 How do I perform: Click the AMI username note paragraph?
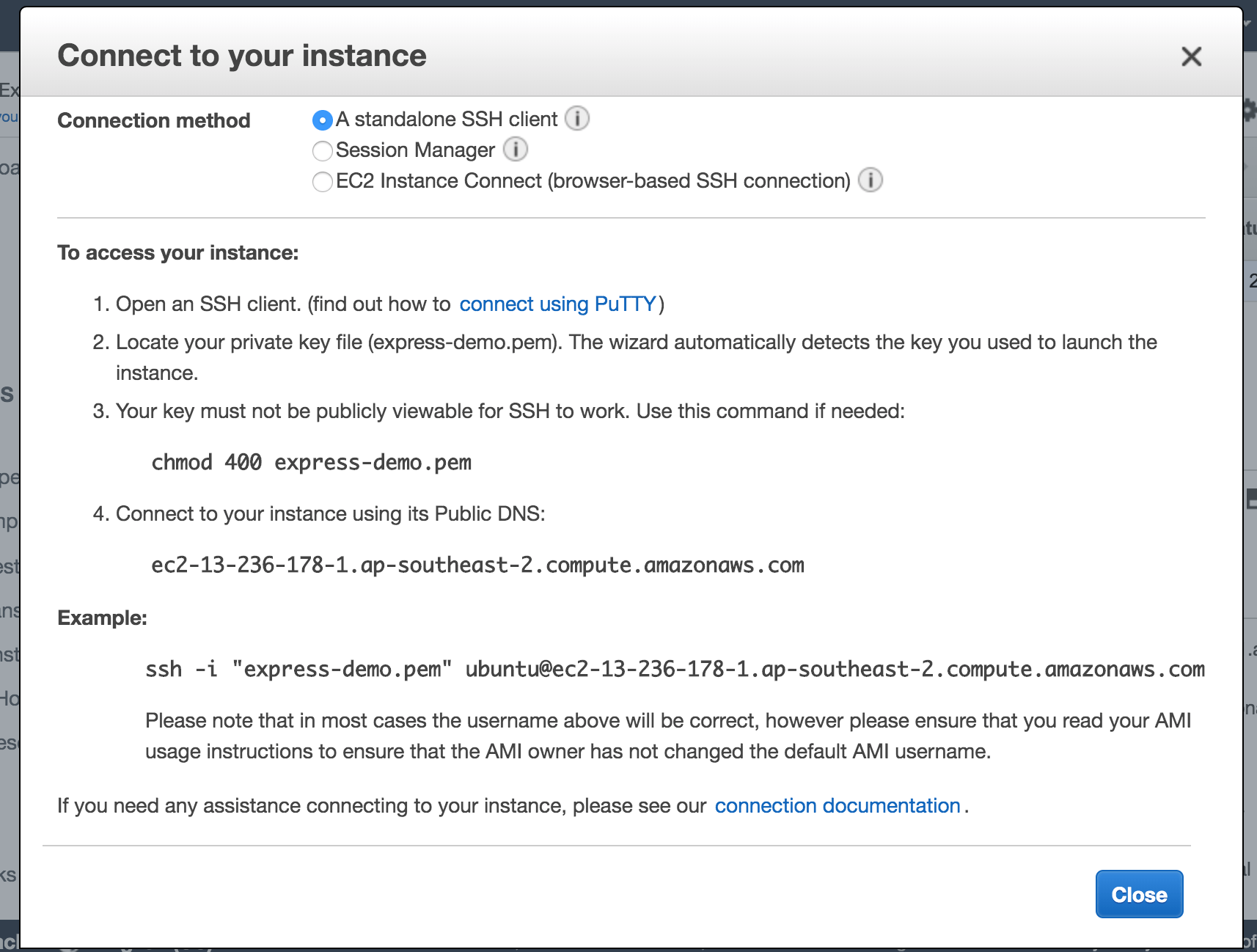pyautogui.click(x=668, y=736)
